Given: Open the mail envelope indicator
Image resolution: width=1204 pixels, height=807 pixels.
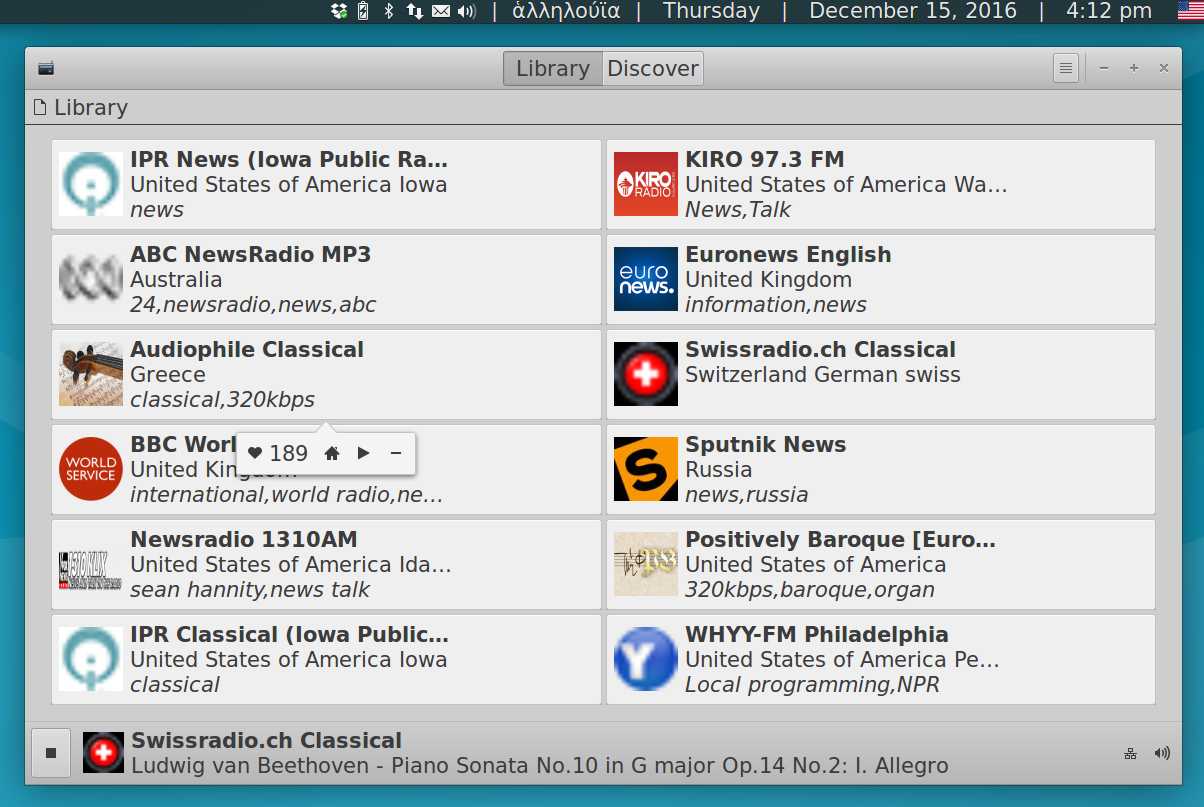Looking at the screenshot, I should click(x=441, y=11).
